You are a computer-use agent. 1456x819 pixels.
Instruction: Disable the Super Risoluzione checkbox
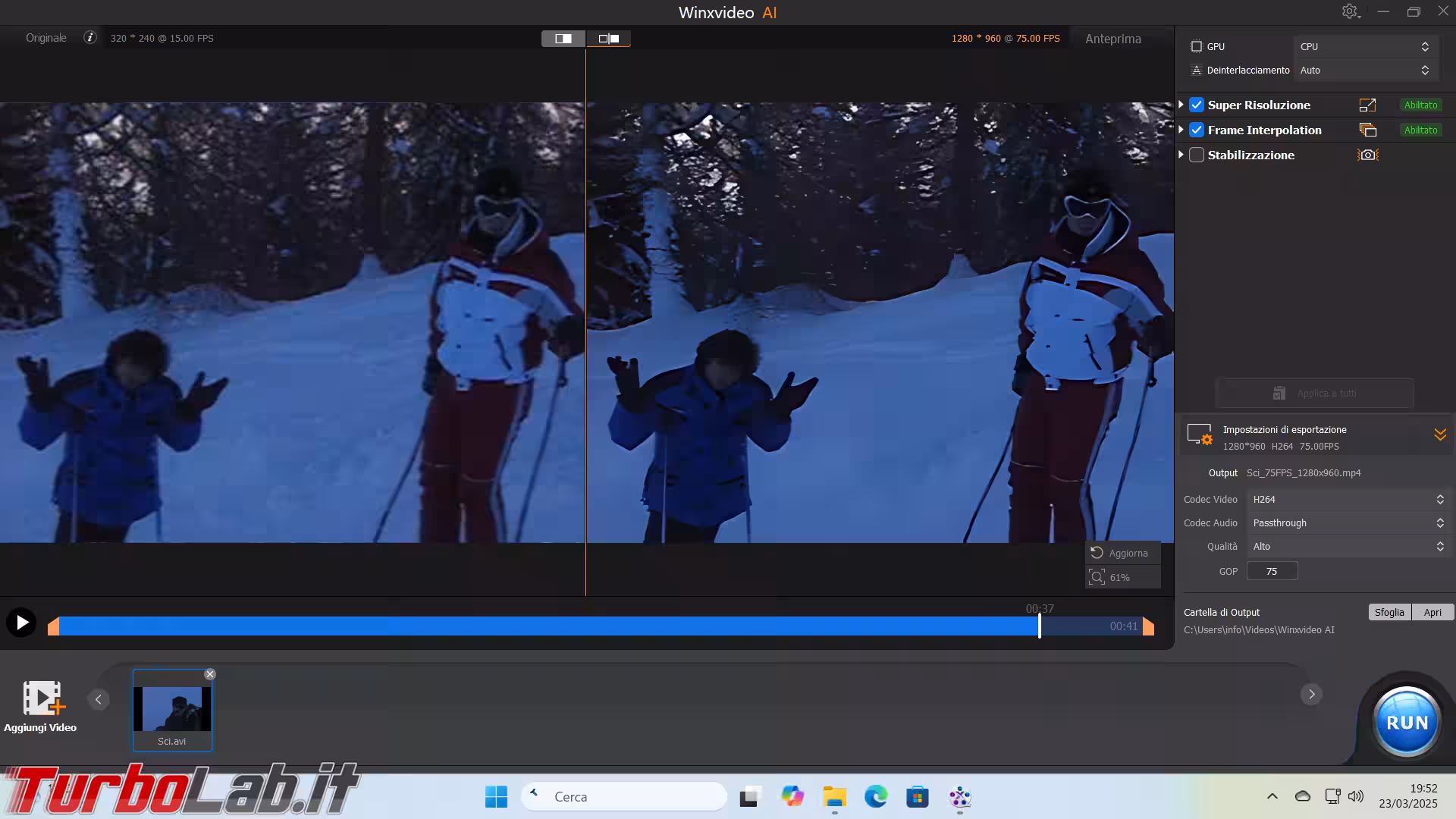click(1197, 105)
